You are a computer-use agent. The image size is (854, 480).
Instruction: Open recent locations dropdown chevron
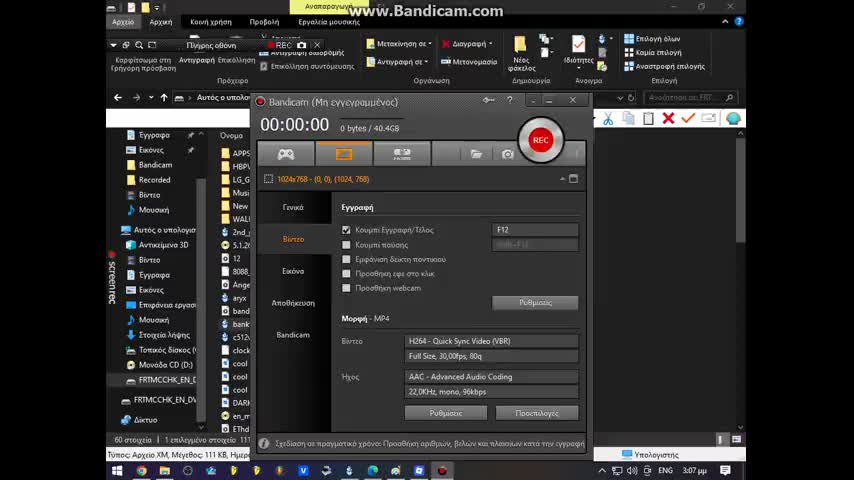click(x=151, y=98)
